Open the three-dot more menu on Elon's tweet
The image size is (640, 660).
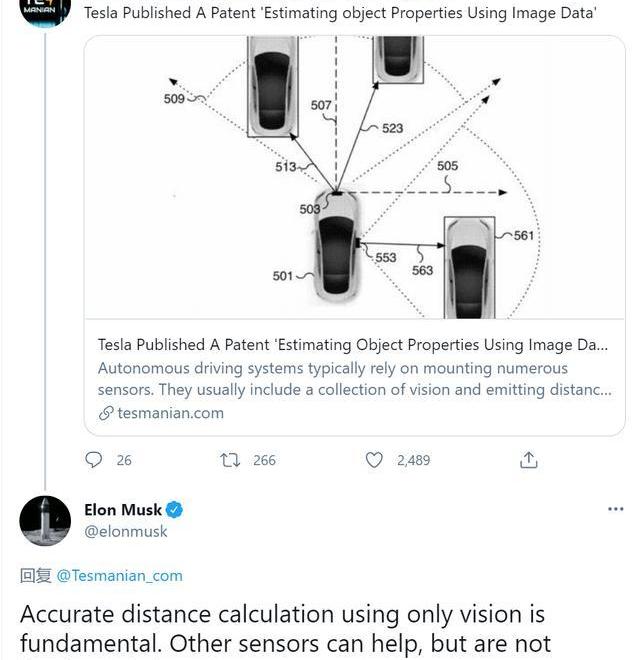click(x=615, y=509)
